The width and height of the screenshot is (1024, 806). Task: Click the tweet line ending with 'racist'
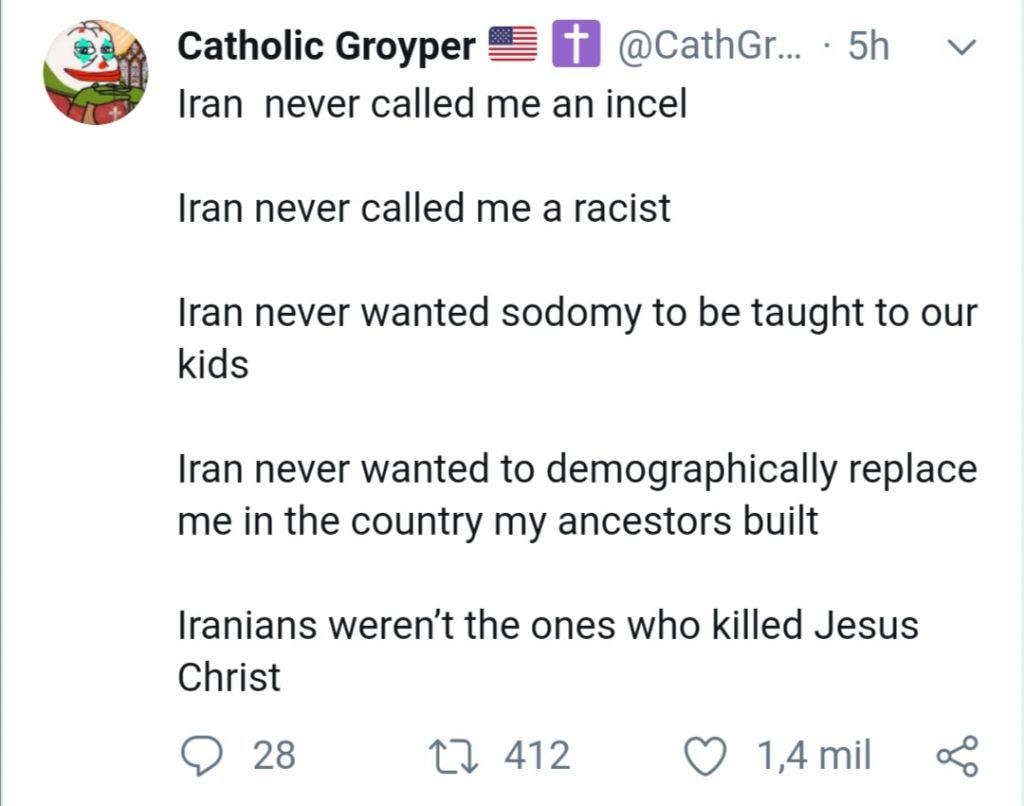point(424,208)
